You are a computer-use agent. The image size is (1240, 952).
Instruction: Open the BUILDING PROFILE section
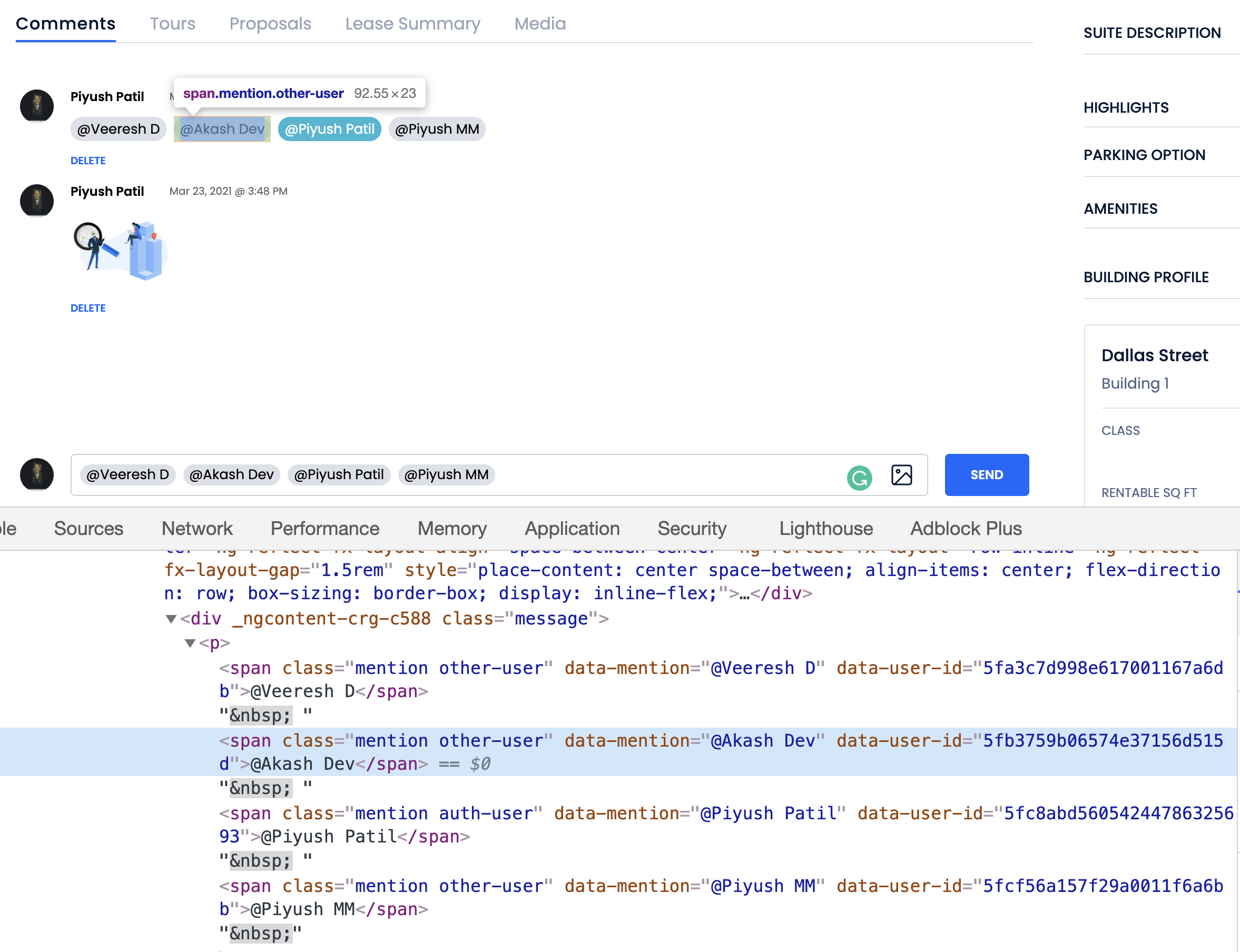1146,277
